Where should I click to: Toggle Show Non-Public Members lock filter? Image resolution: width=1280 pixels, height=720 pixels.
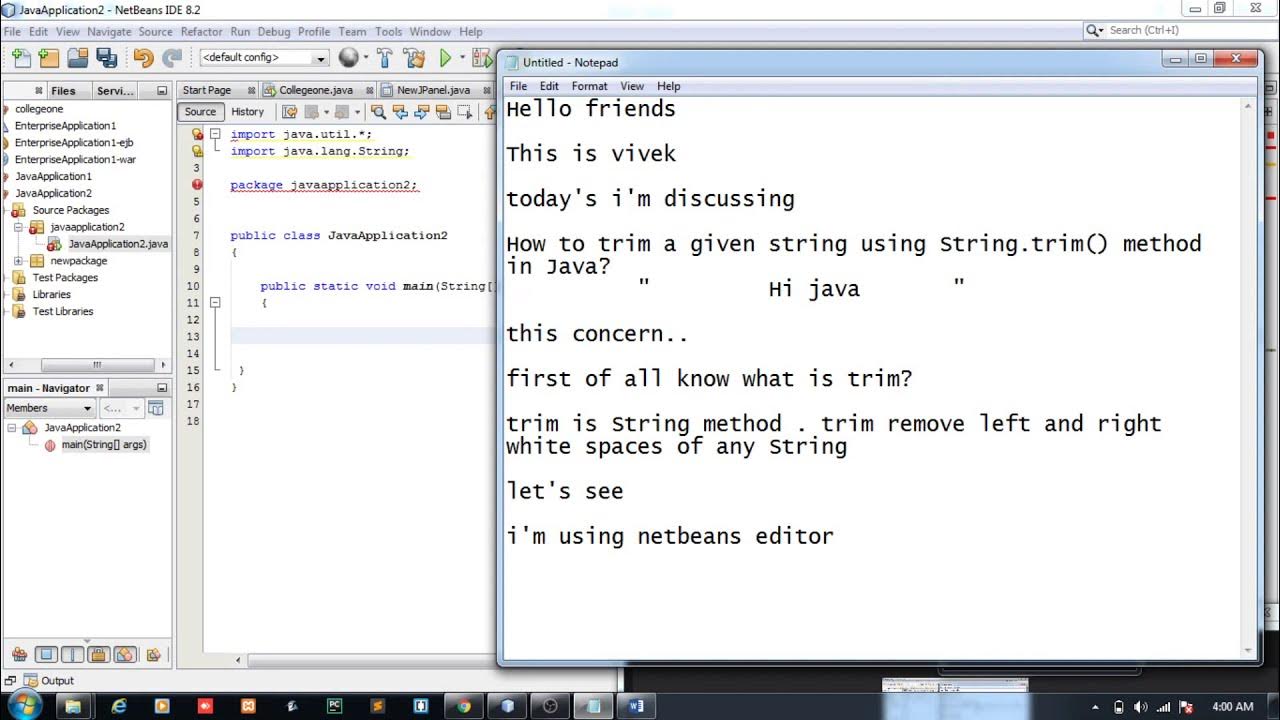(98, 655)
